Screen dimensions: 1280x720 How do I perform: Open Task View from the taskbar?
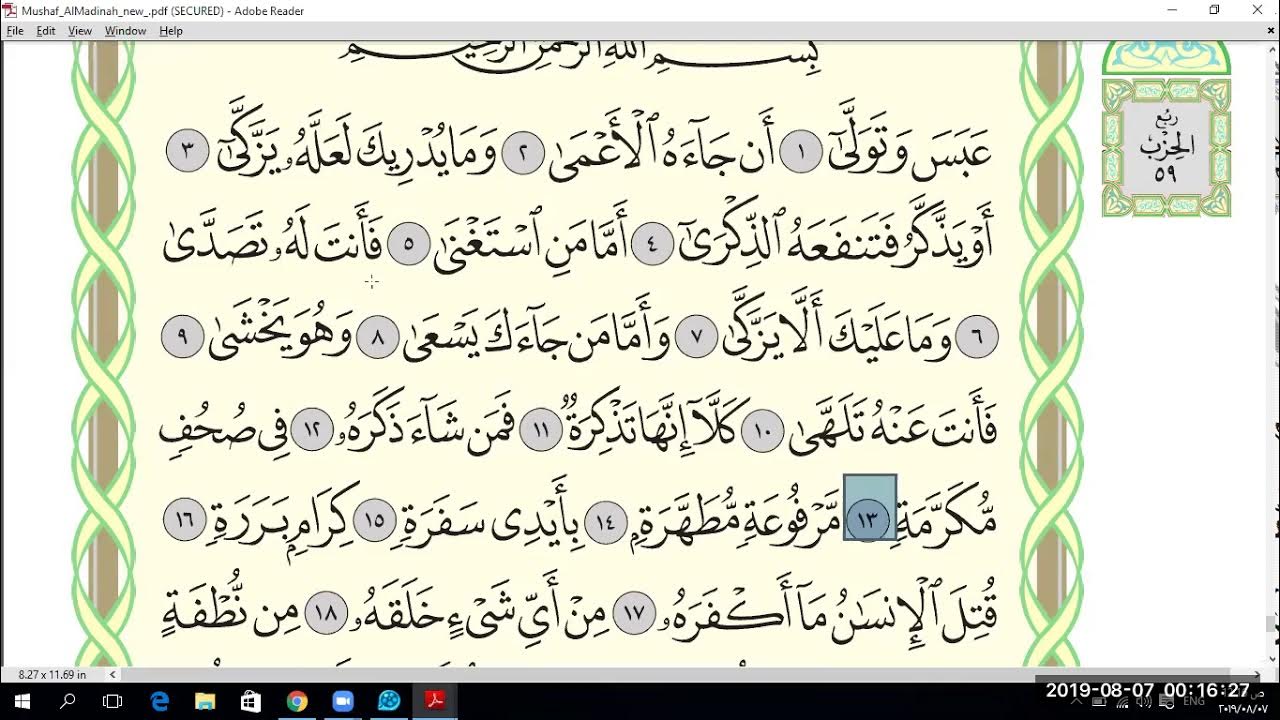click(x=113, y=701)
